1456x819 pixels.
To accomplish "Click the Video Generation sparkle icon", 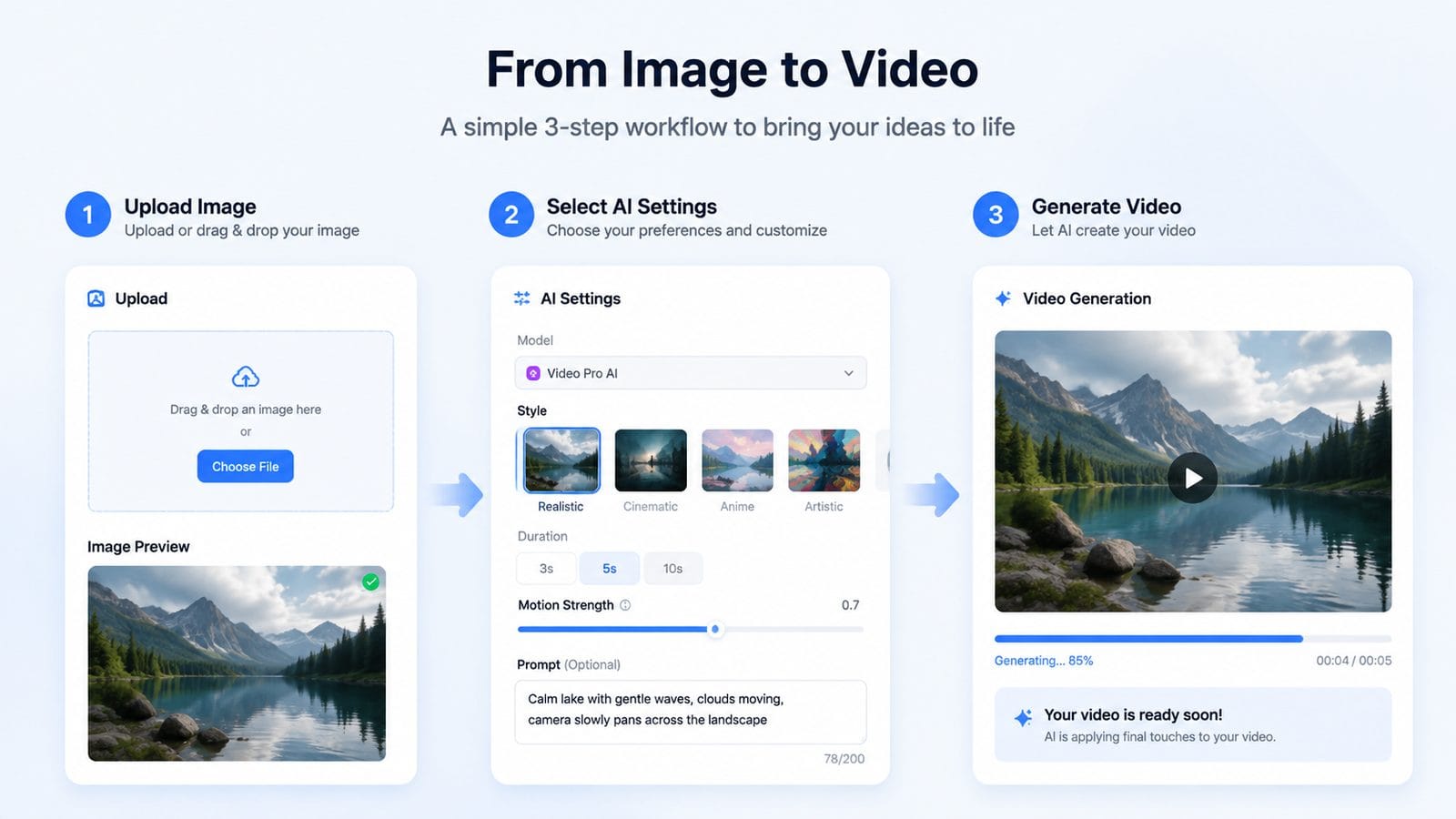I will click(x=1003, y=298).
